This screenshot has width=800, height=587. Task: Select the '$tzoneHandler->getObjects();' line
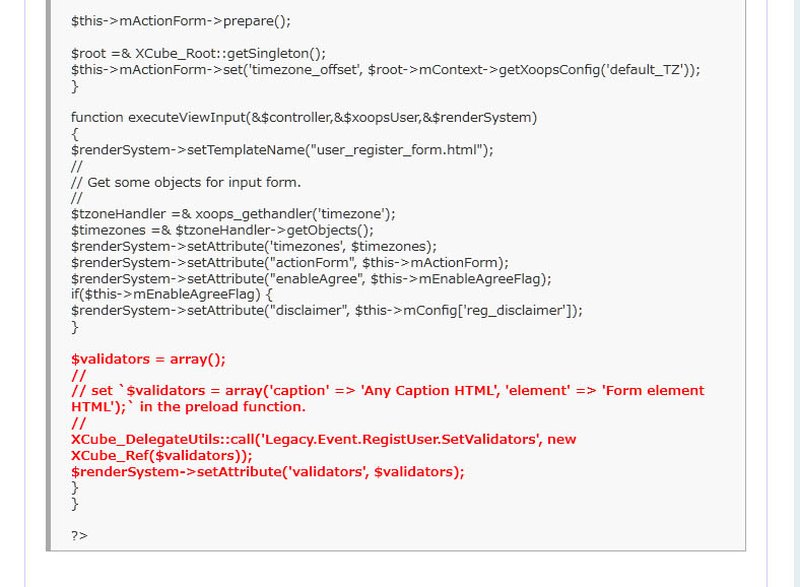click(x=222, y=231)
